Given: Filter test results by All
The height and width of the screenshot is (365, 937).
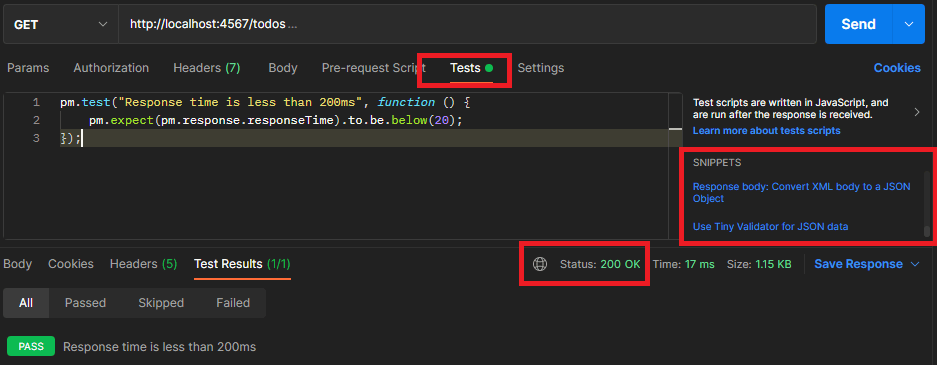Looking at the screenshot, I should pos(26,303).
